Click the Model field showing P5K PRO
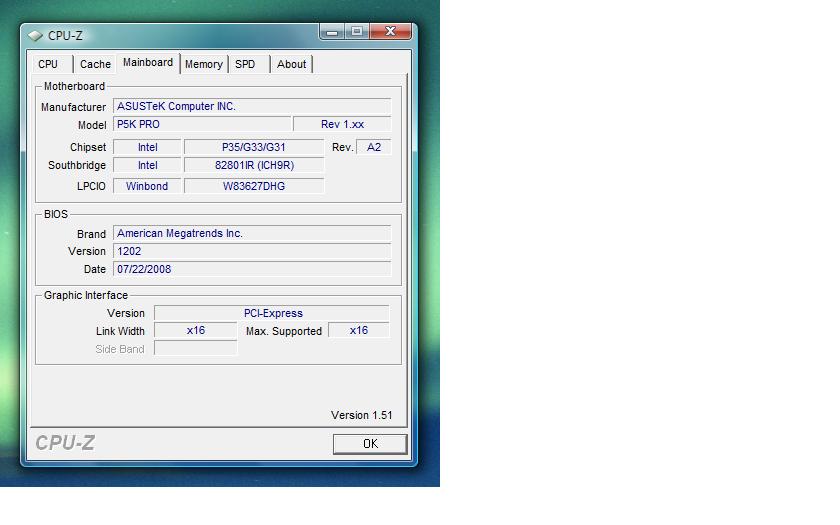Image resolution: width=840 pixels, height=525 pixels. click(x=201, y=124)
